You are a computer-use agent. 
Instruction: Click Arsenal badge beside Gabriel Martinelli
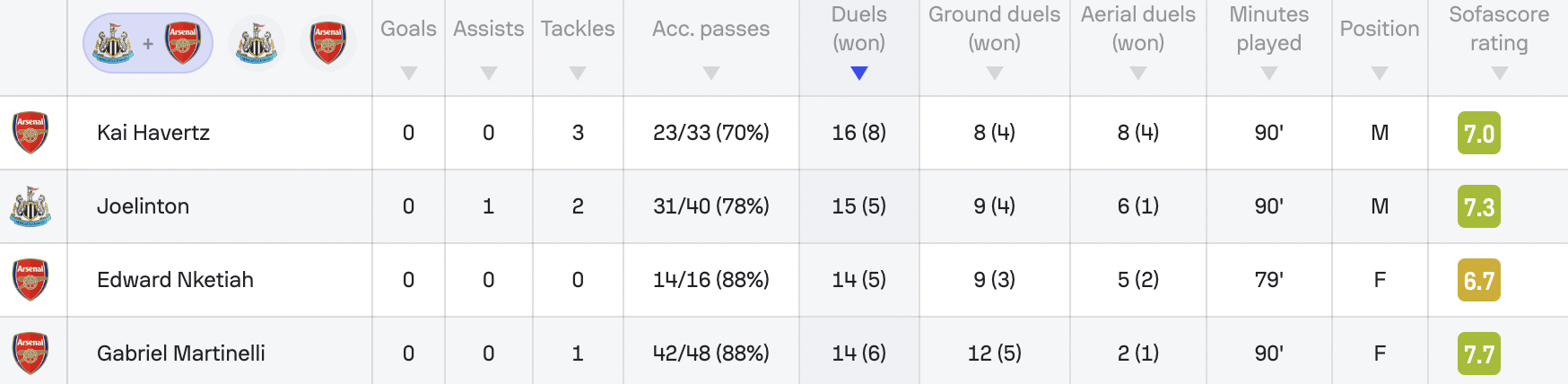30,353
